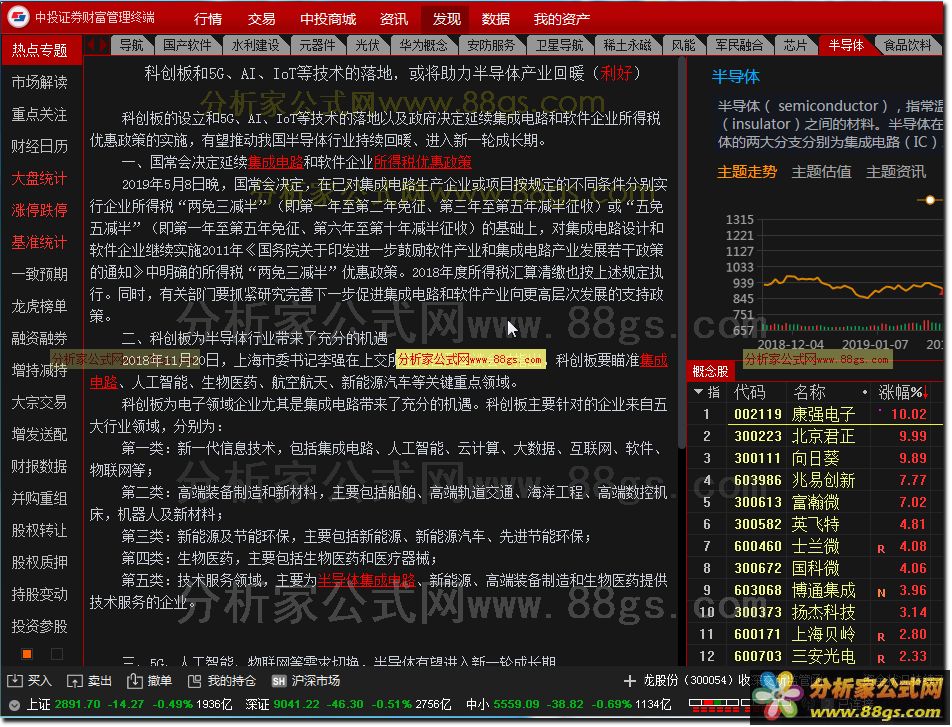Switch to the 光伏 topic tab
Screen dimensions: 952x727
coord(367,45)
